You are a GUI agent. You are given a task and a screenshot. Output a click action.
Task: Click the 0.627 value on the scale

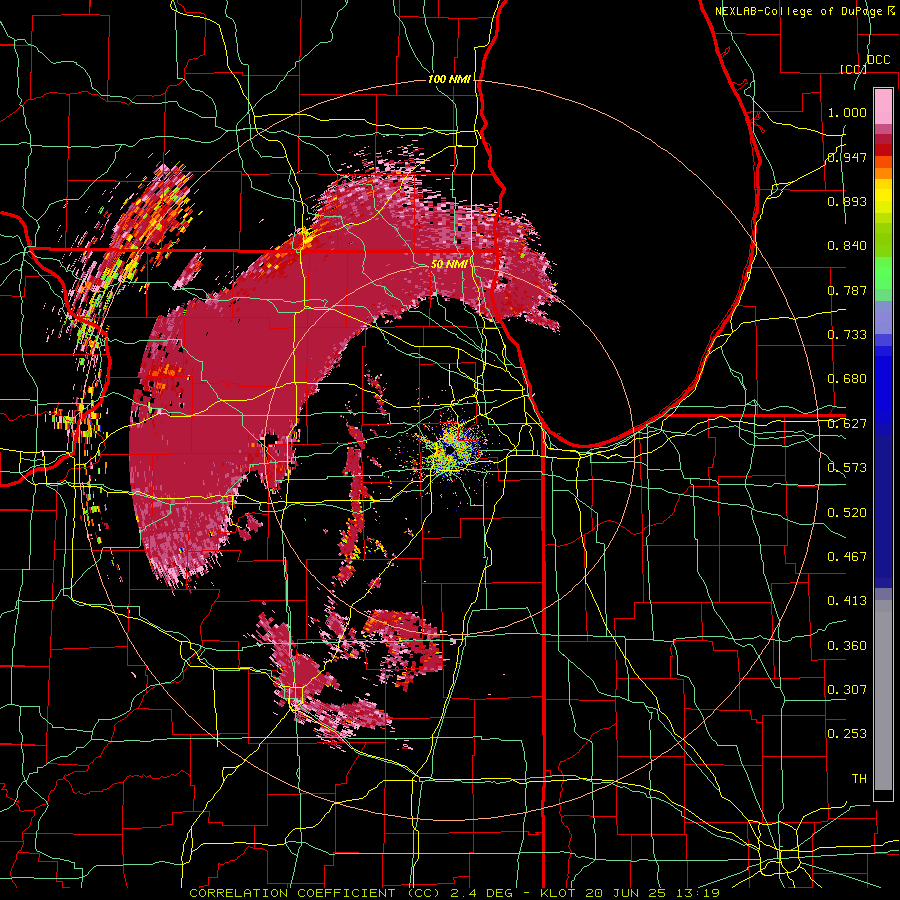click(847, 424)
